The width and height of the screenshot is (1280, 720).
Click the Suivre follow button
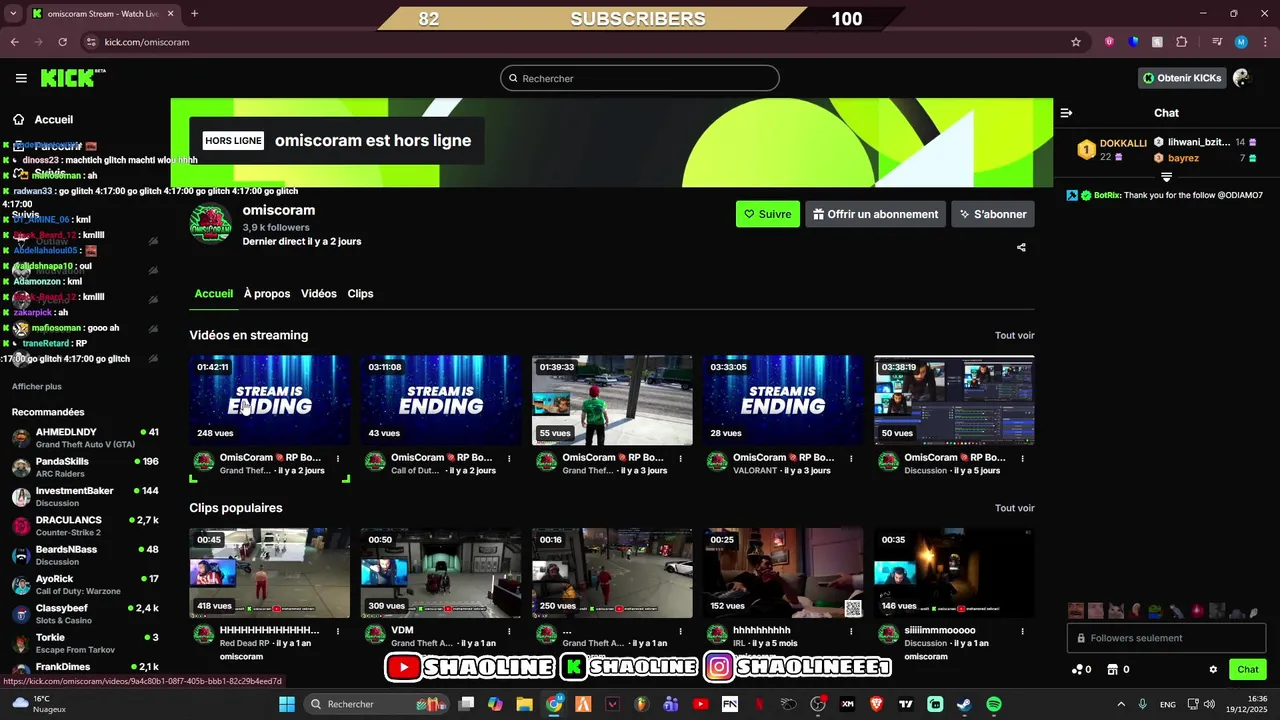768,214
